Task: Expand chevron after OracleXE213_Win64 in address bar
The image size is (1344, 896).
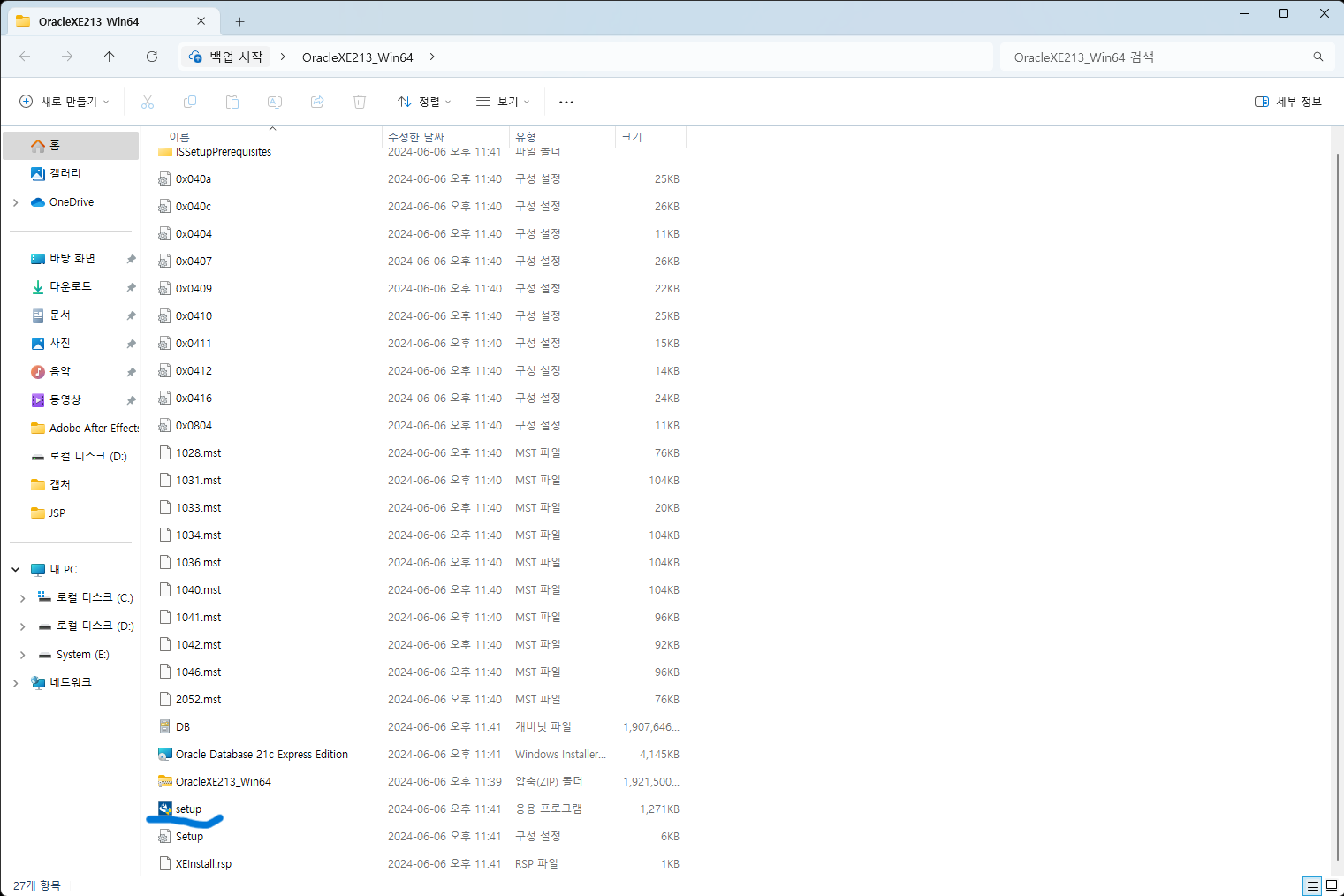Action: (432, 57)
